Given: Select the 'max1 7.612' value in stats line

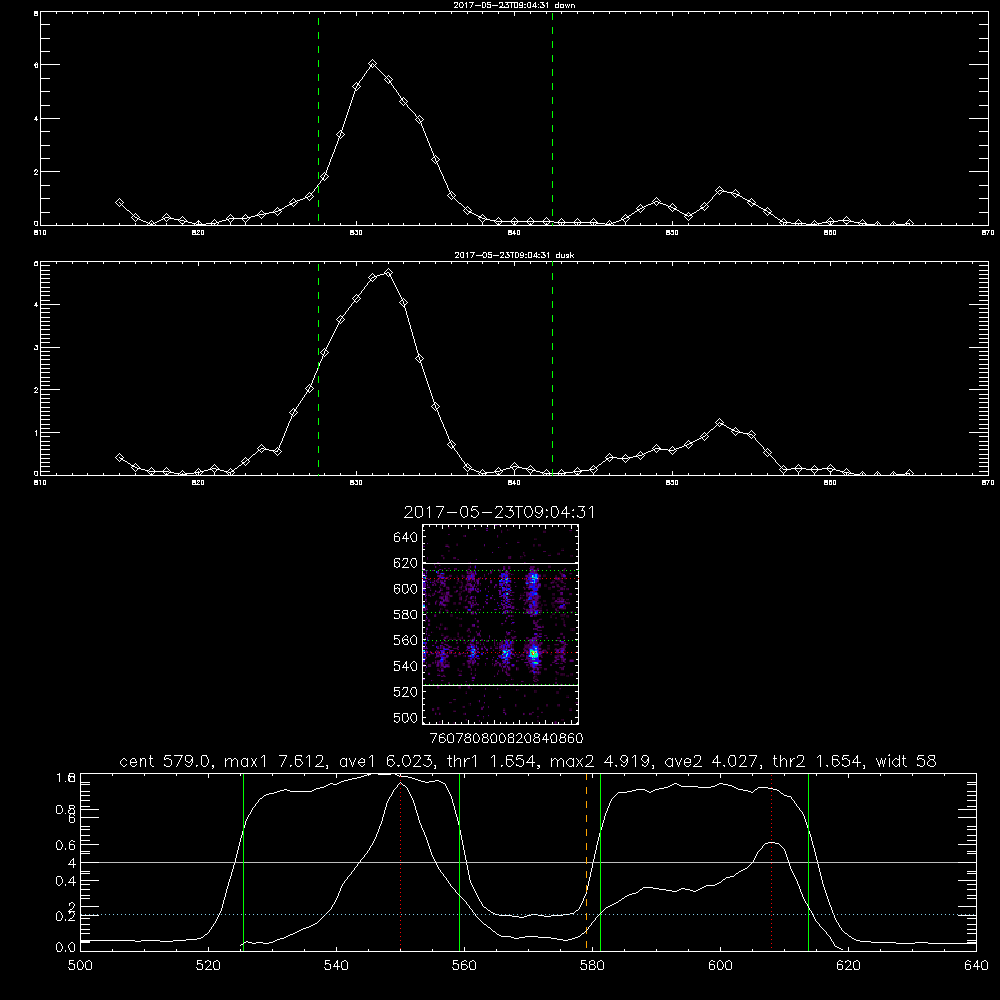Looking at the screenshot, I should pos(272,761).
